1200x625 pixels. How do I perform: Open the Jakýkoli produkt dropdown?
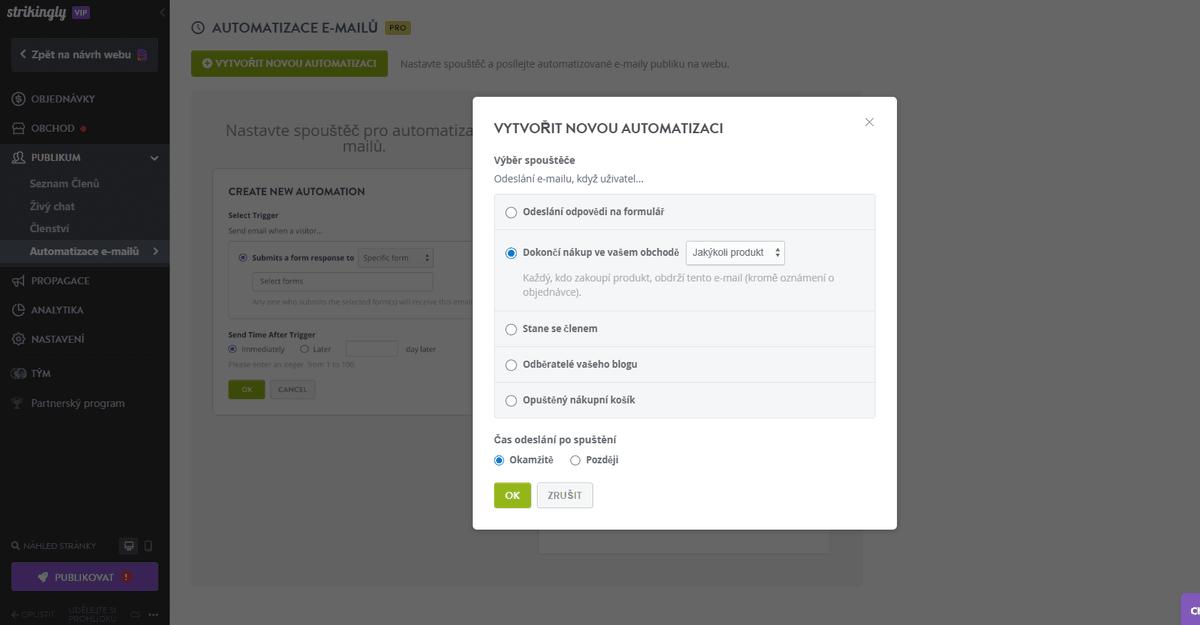pos(735,253)
